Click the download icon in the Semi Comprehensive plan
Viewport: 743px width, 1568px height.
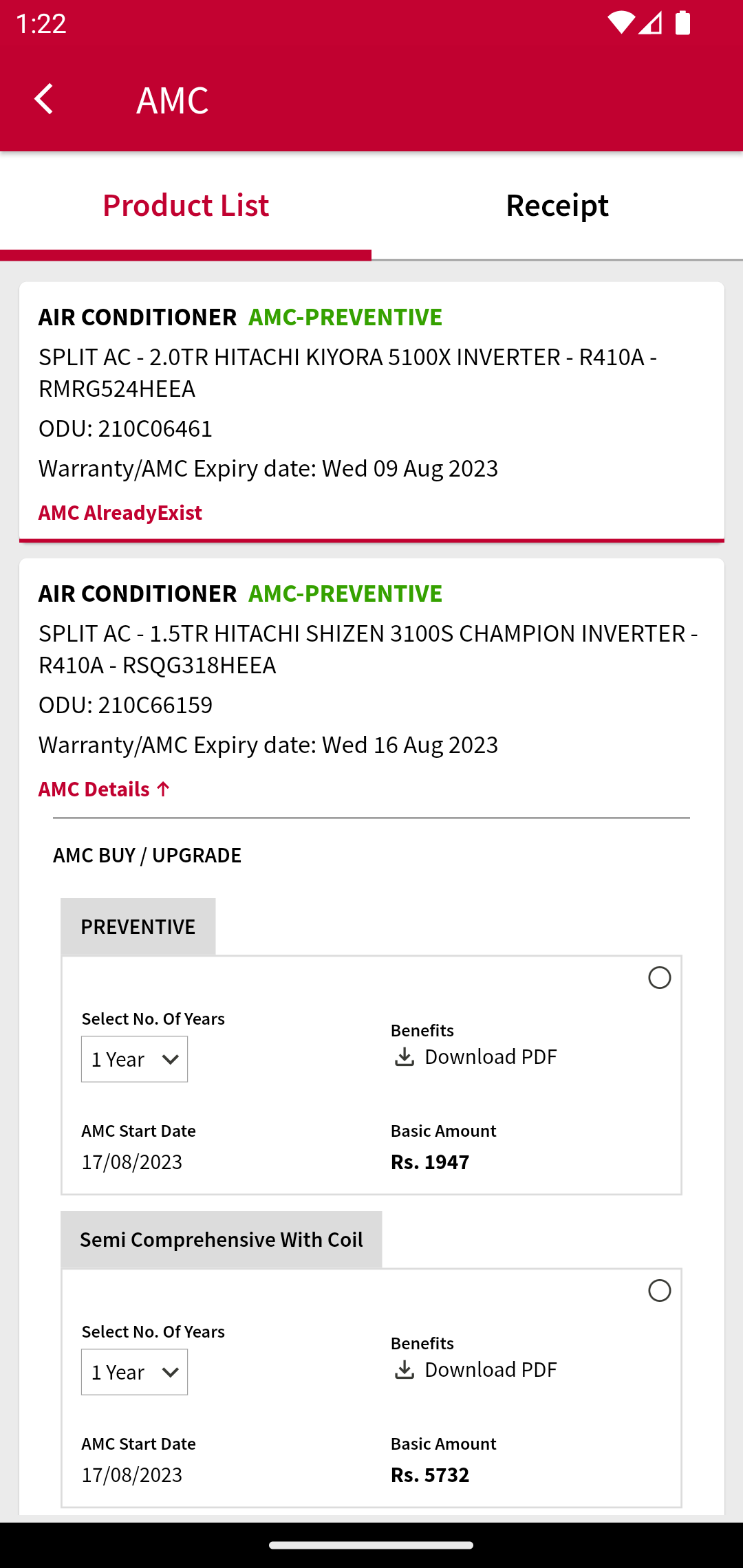(x=405, y=1370)
